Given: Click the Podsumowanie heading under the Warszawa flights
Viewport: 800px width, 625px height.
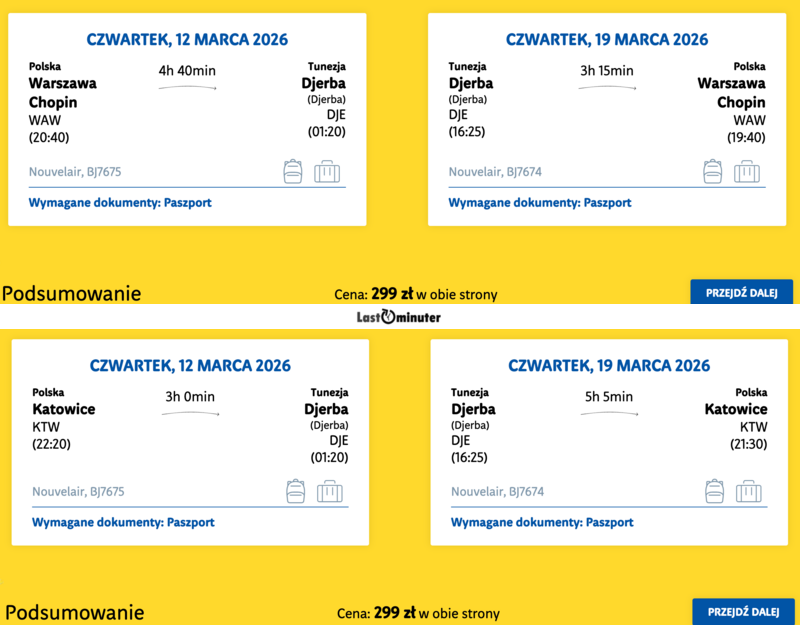Looking at the screenshot, I should (71, 293).
